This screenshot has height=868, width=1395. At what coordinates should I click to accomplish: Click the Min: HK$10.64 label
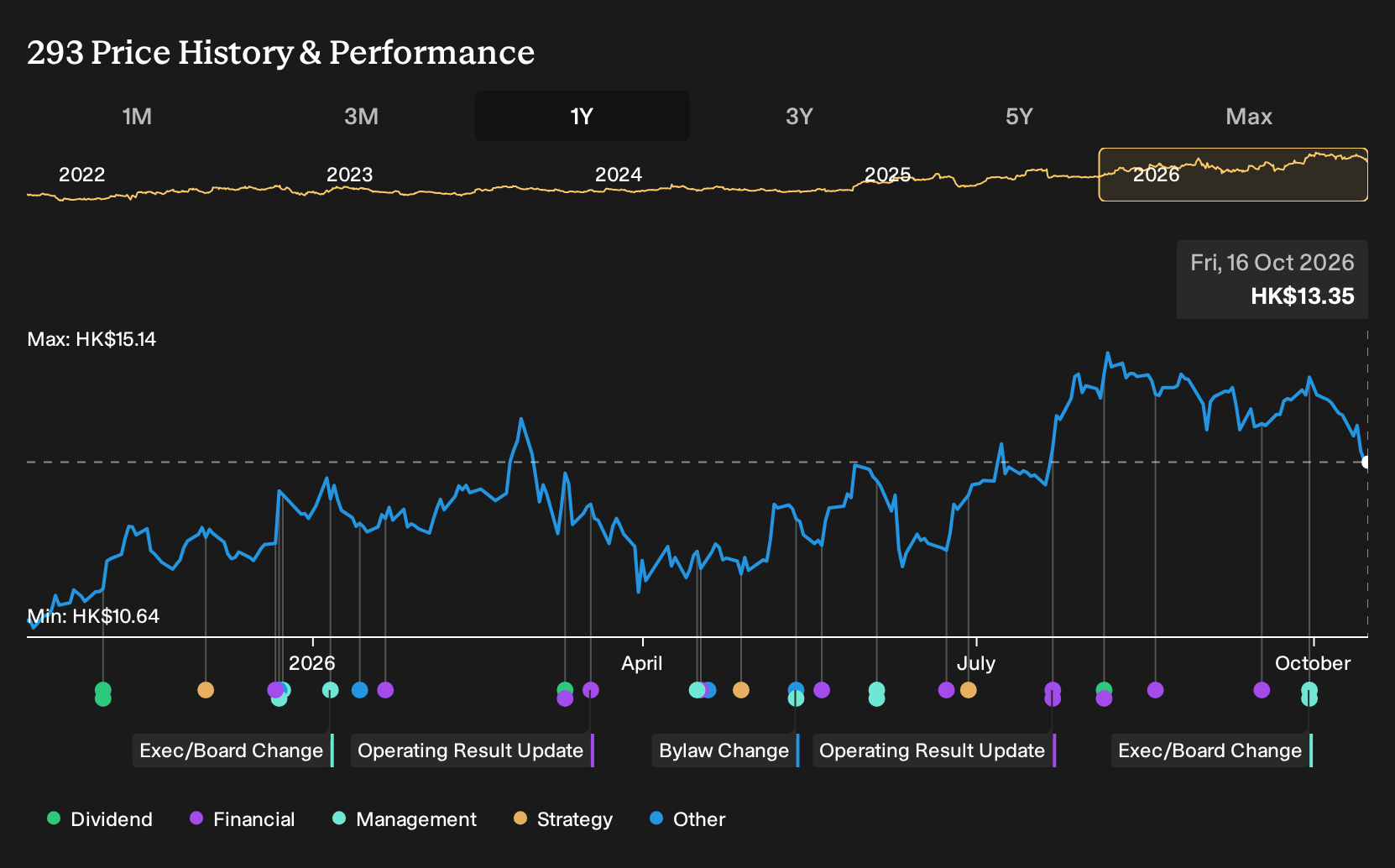point(93,616)
